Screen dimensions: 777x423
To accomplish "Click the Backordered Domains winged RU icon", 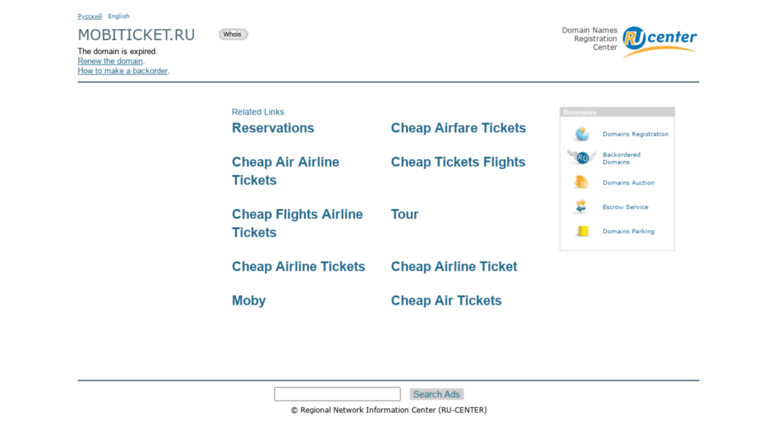I will pyautogui.click(x=582, y=158).
